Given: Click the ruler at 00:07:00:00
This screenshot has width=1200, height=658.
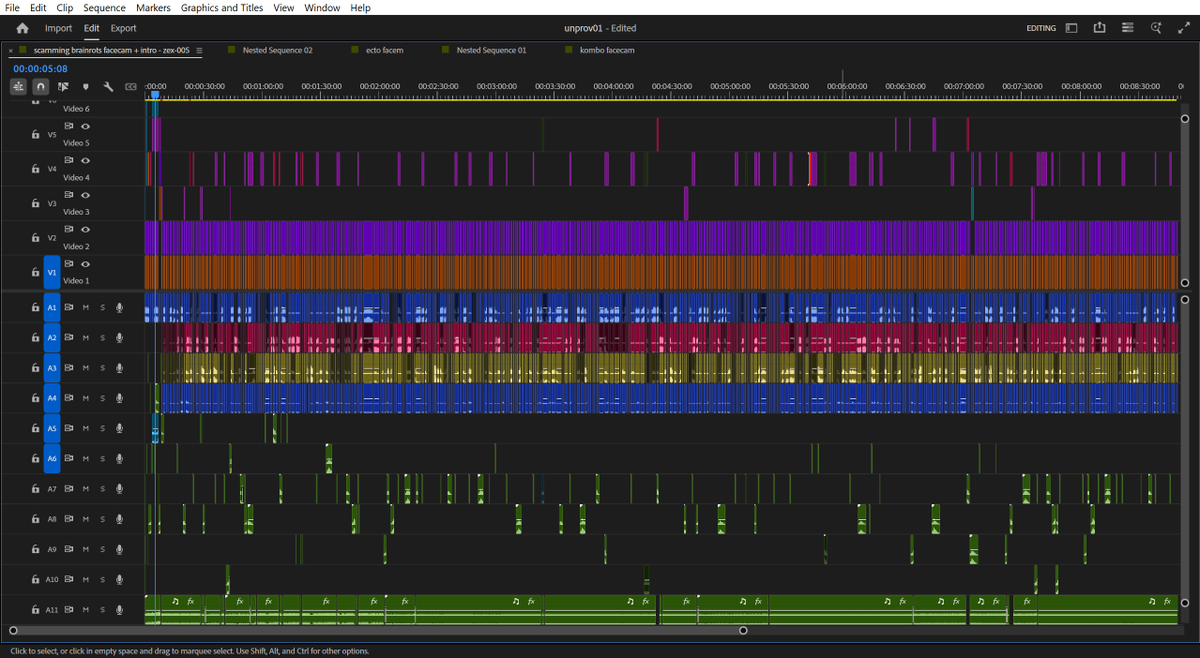Looking at the screenshot, I should (x=964, y=87).
